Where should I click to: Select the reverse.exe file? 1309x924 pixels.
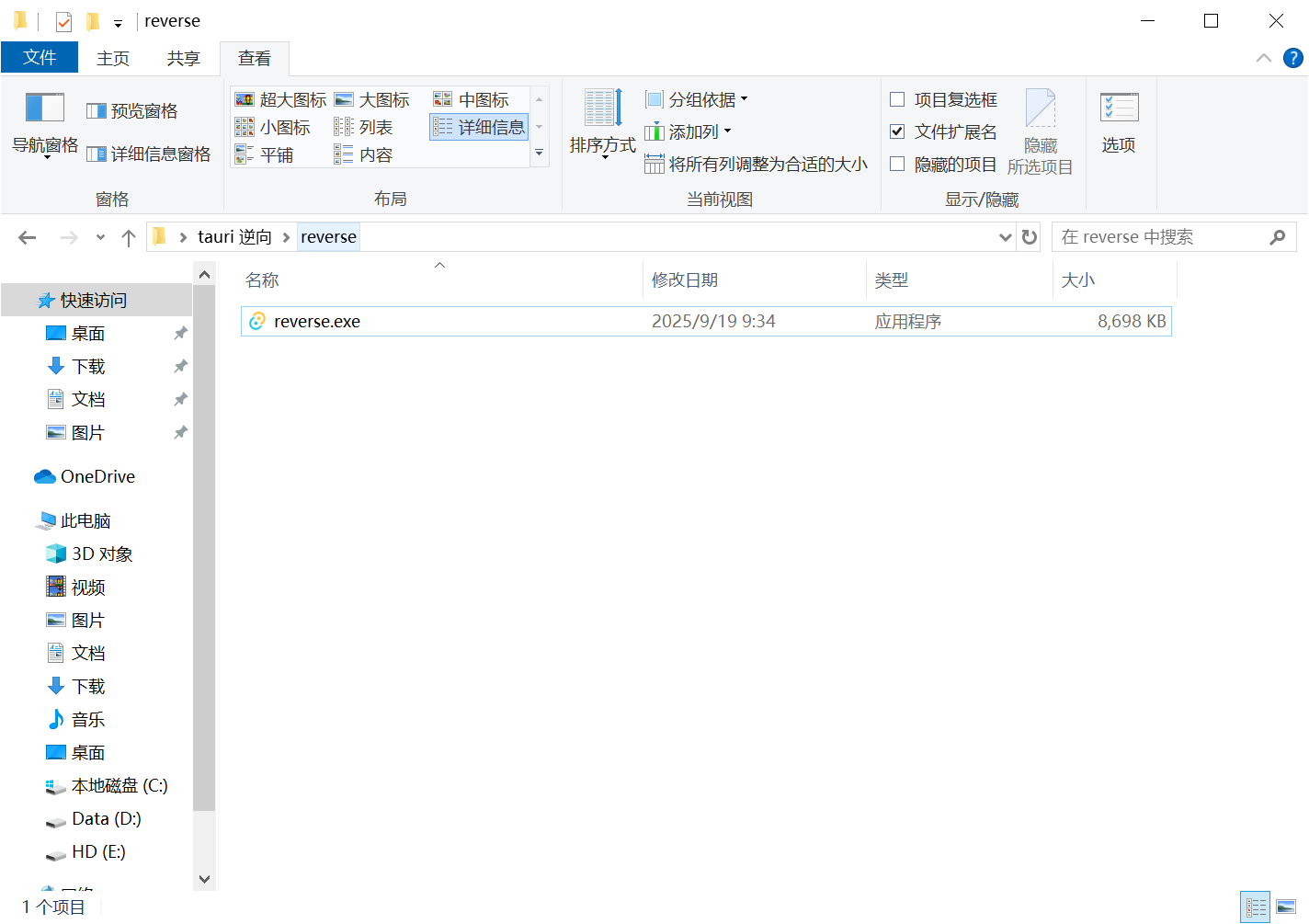click(x=317, y=322)
